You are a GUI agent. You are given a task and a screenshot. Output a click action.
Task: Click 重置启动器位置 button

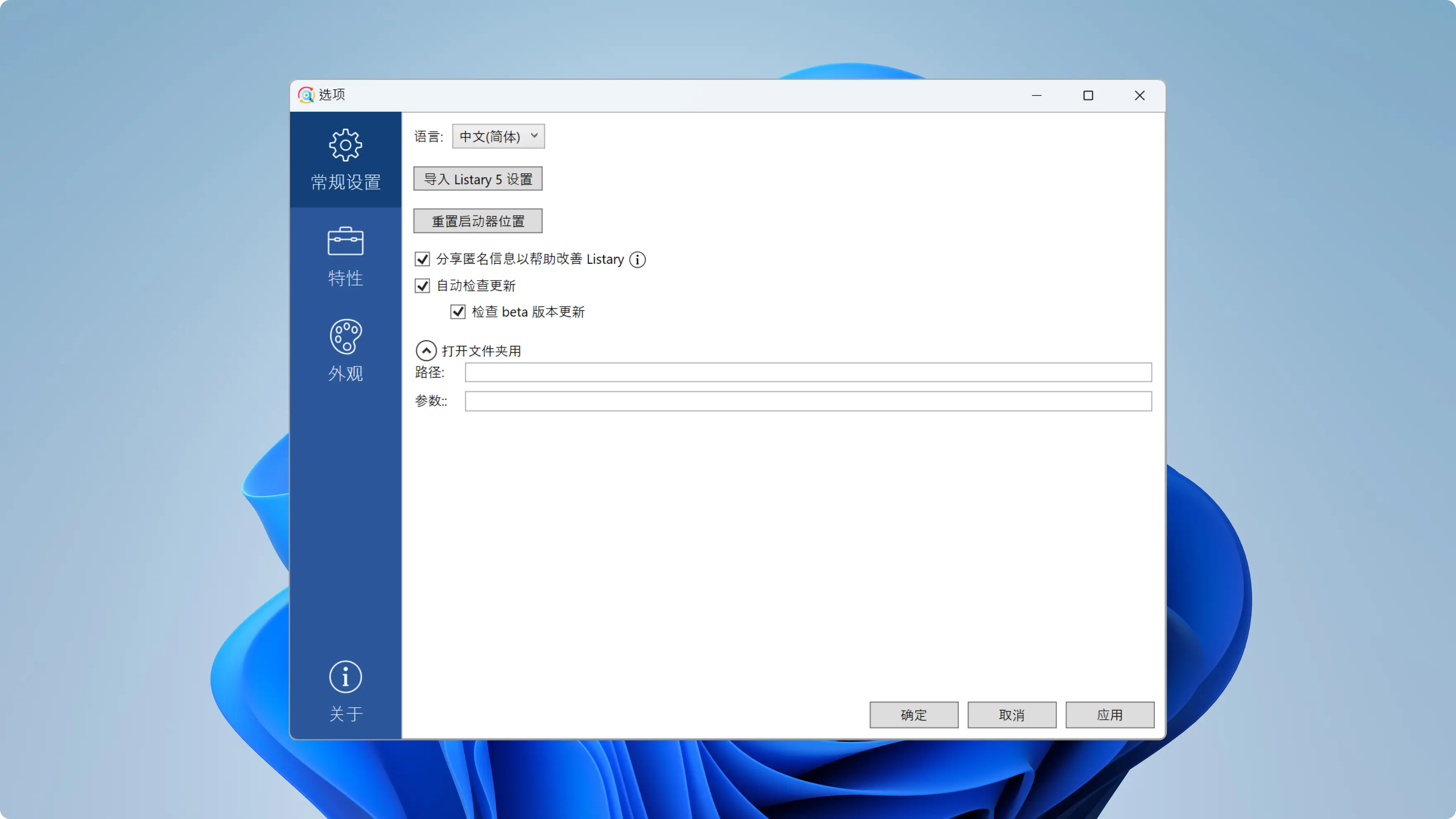(478, 221)
